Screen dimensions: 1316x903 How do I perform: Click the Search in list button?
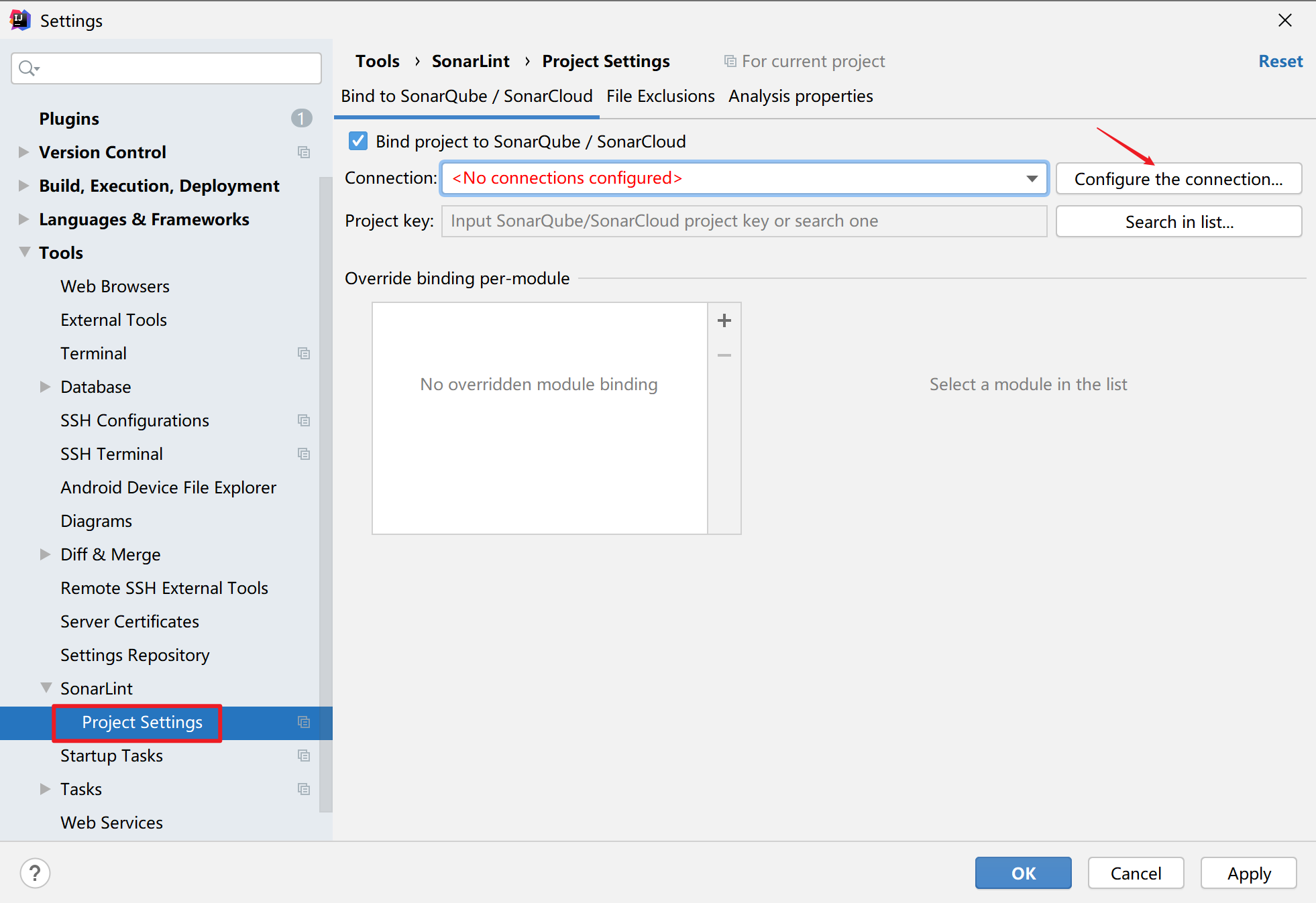pyautogui.click(x=1178, y=222)
